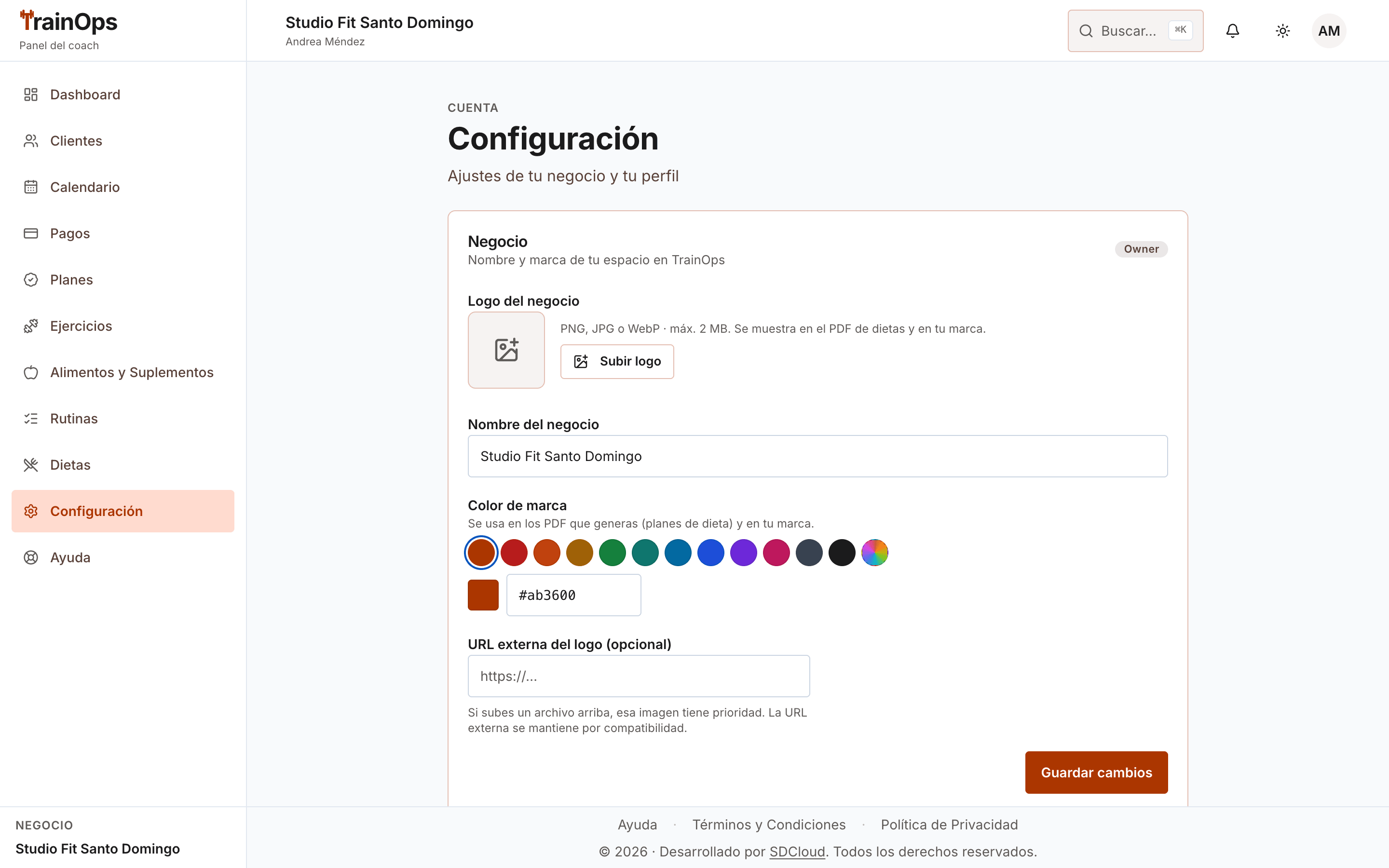Click Guardar cambios button
1389x868 pixels.
click(x=1096, y=772)
